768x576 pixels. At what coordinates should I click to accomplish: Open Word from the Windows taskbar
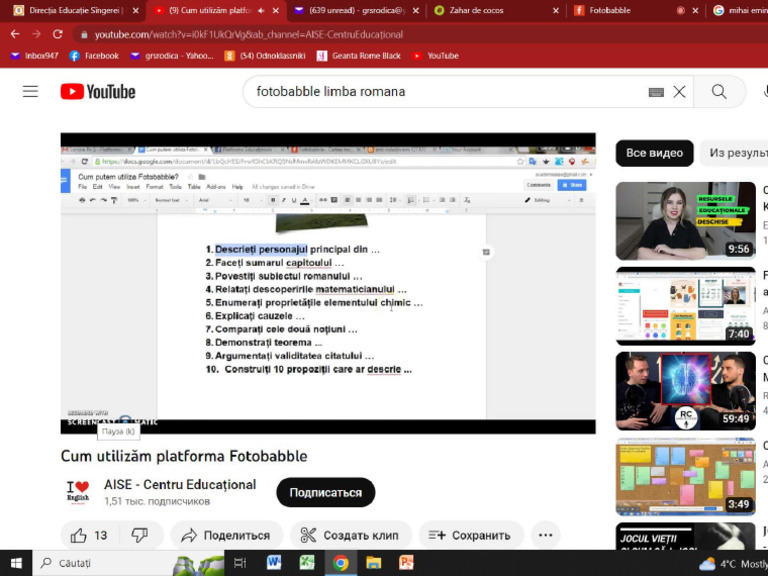coord(274,563)
